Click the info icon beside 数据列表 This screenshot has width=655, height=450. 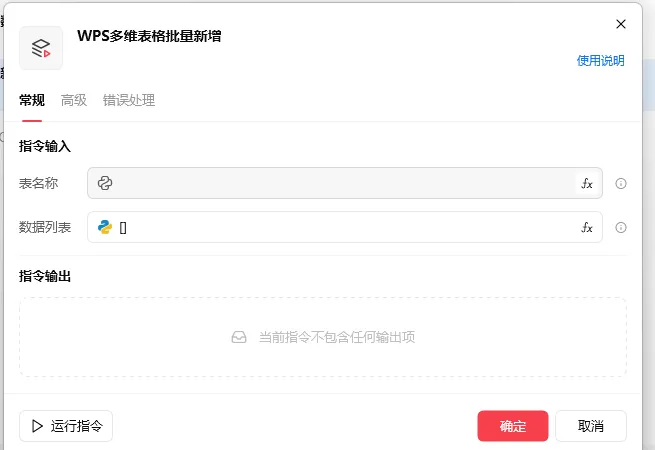click(621, 228)
